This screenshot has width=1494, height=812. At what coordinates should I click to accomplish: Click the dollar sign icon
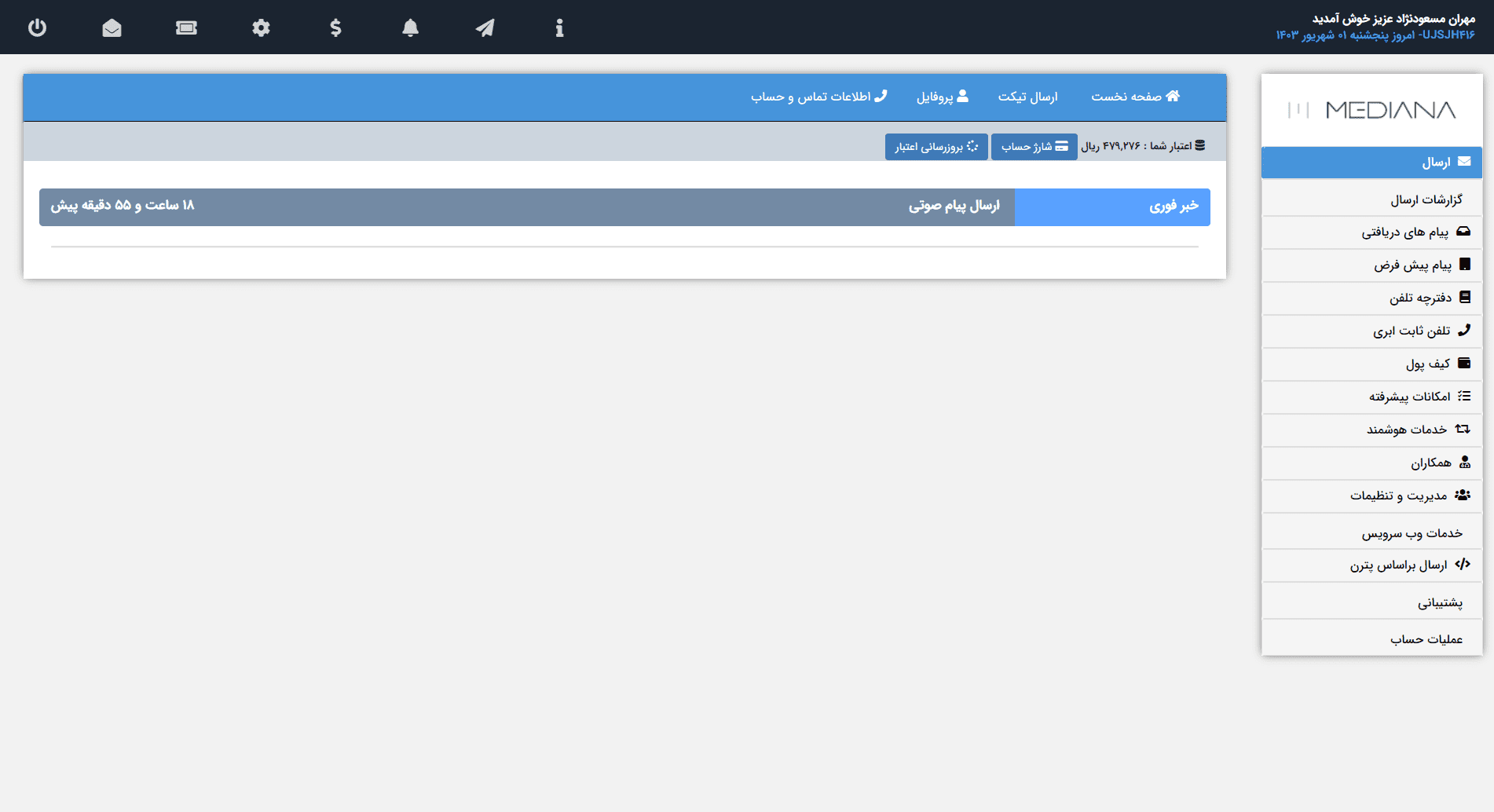(x=335, y=28)
